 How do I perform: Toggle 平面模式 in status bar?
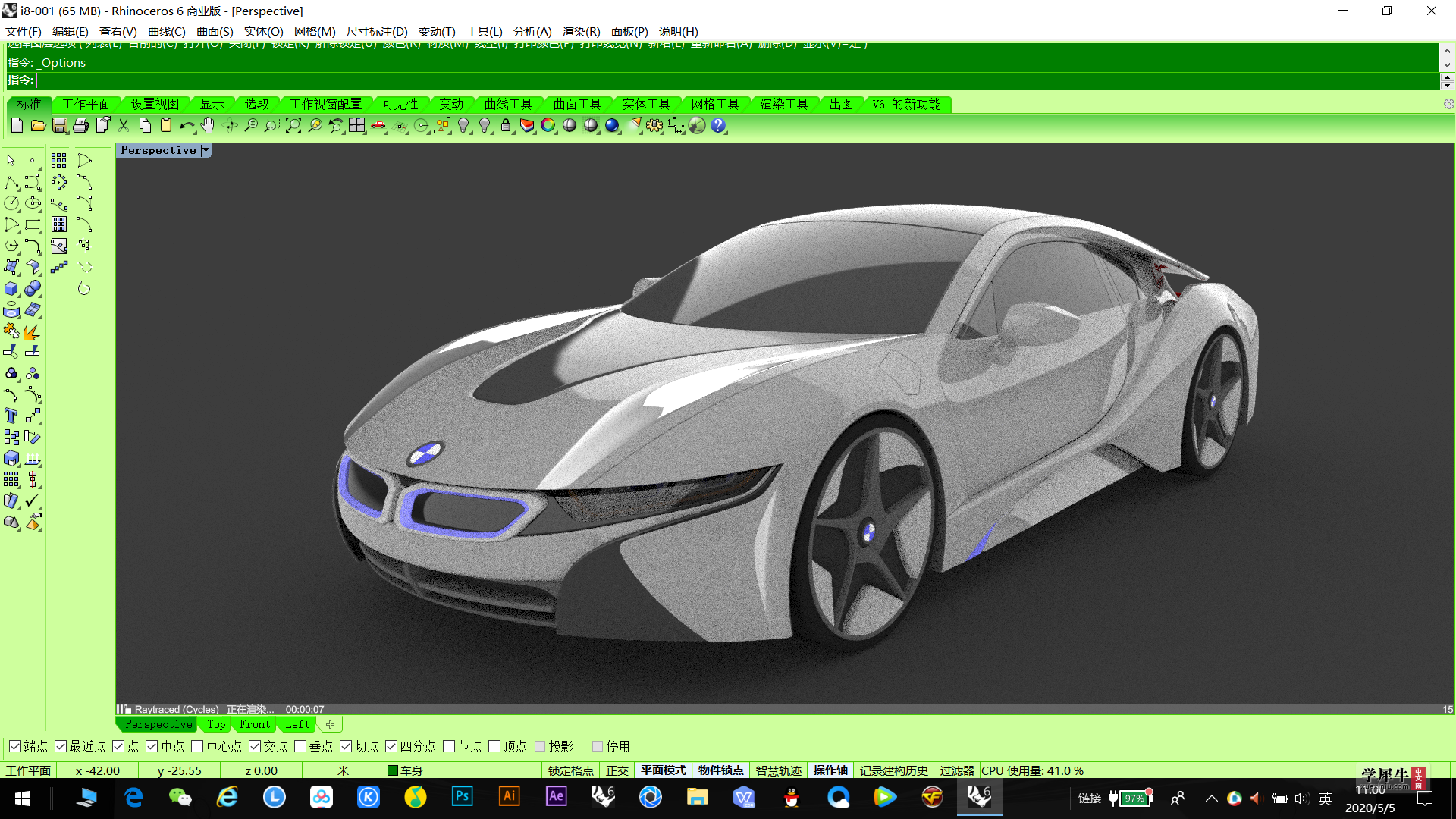[x=664, y=770]
